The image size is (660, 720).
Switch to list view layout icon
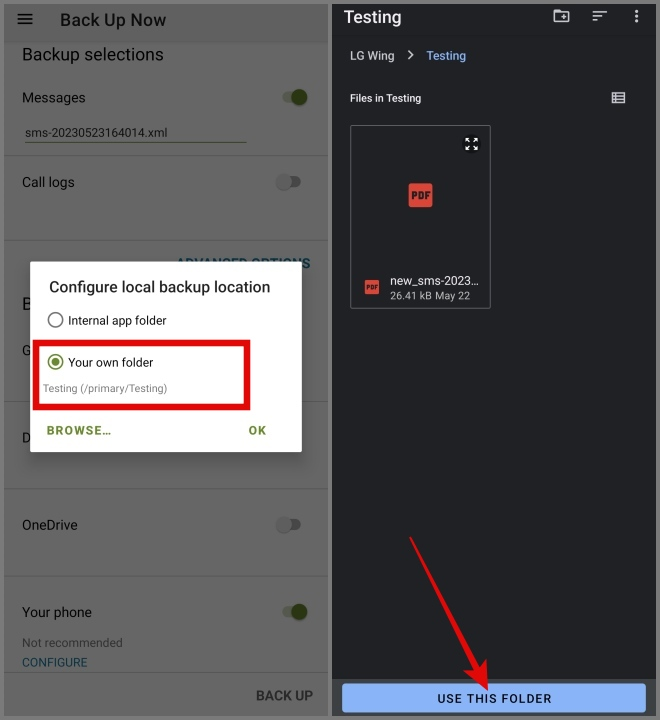coord(618,98)
